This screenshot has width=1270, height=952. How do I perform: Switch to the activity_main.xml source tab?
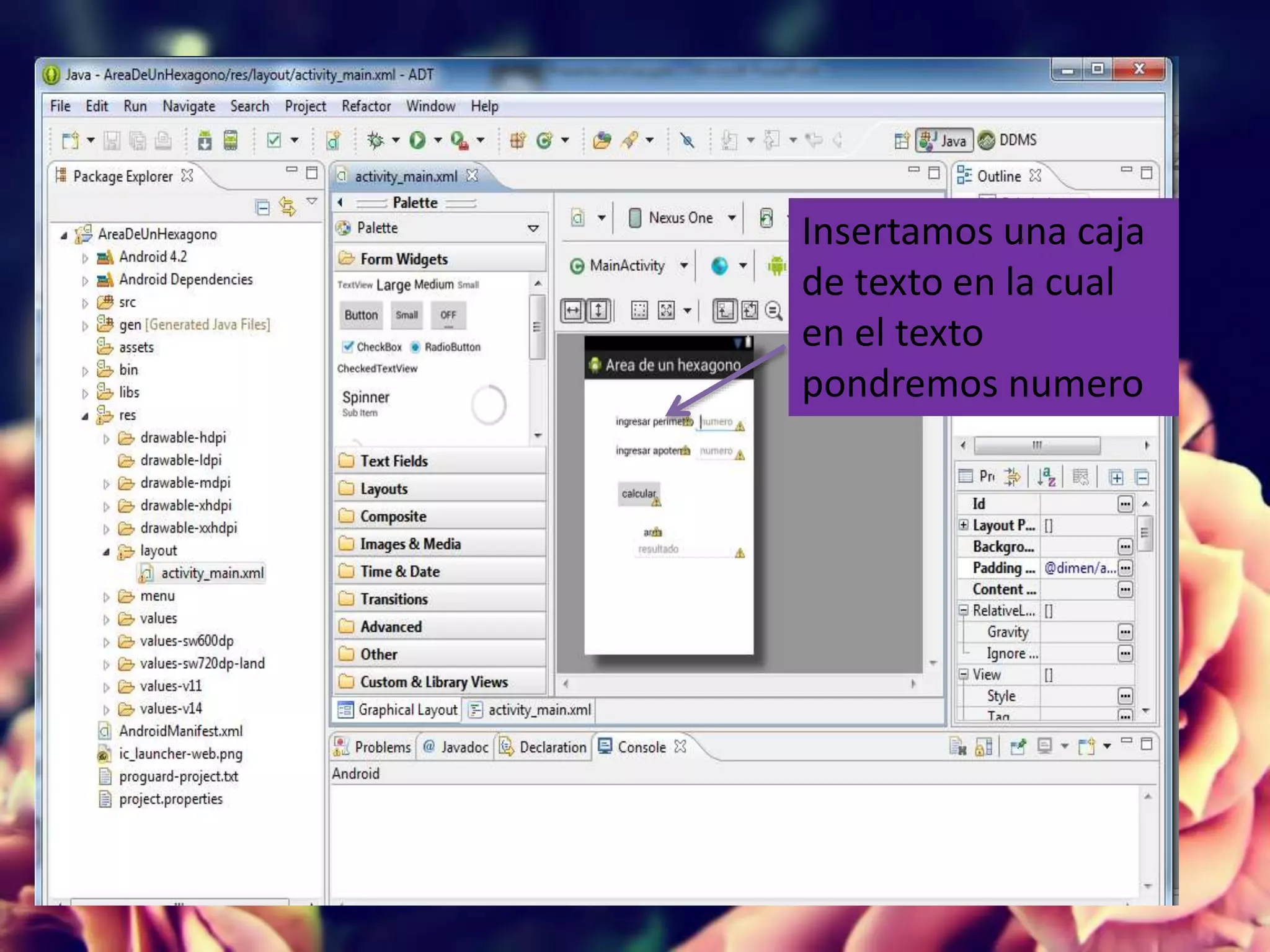coord(531,710)
